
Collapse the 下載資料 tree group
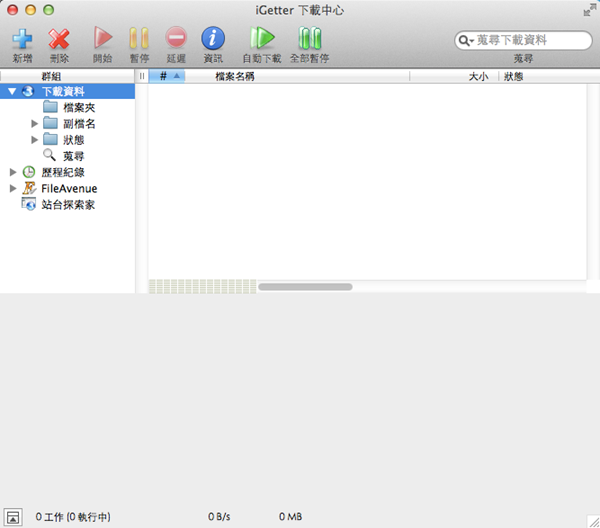point(12,92)
